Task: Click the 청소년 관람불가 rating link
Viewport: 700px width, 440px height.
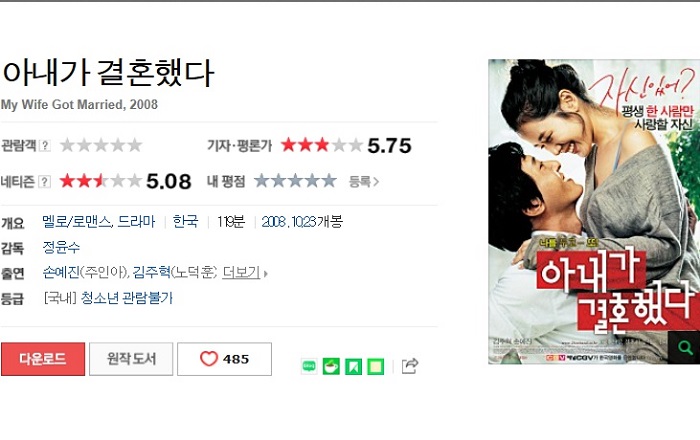Action: point(127,298)
